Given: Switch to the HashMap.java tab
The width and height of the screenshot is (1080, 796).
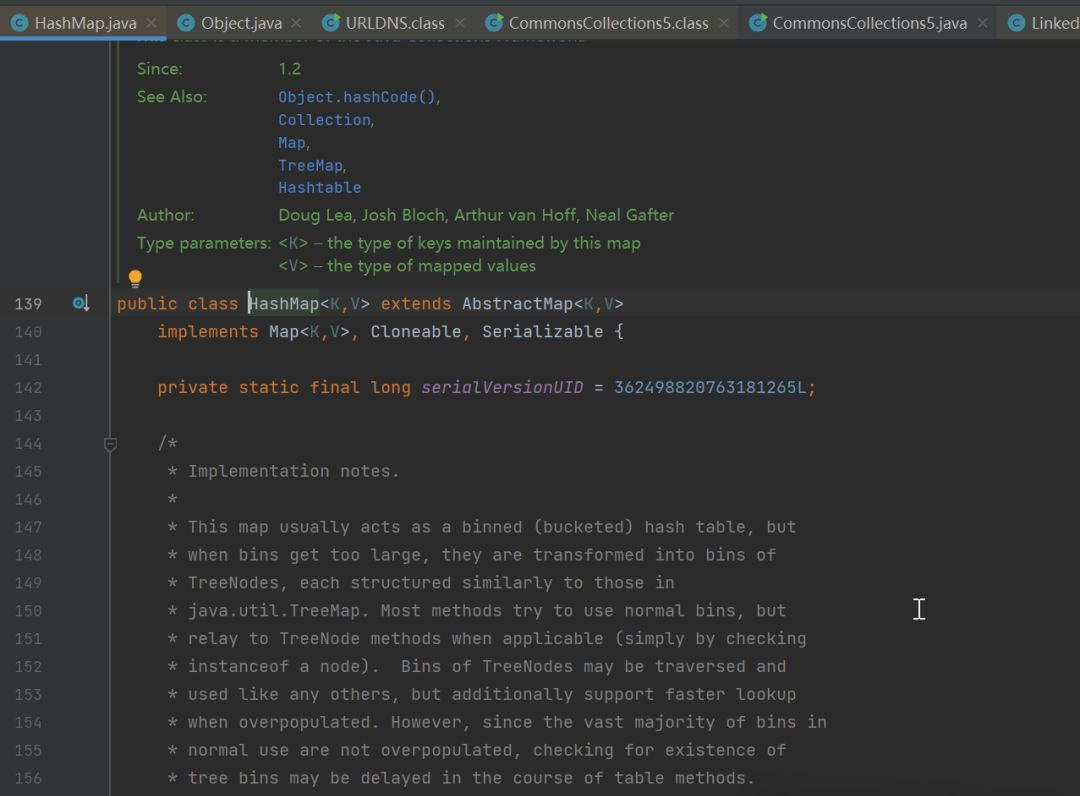Looking at the screenshot, I should (85, 23).
